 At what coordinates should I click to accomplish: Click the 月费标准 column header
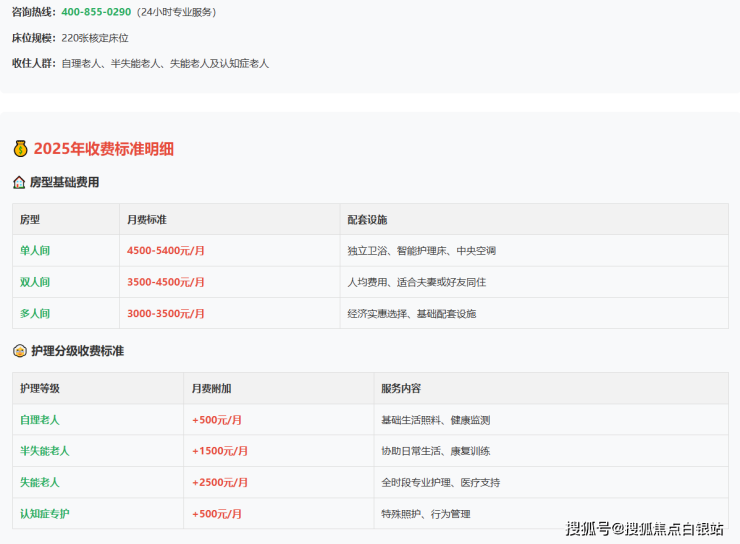[147, 220]
